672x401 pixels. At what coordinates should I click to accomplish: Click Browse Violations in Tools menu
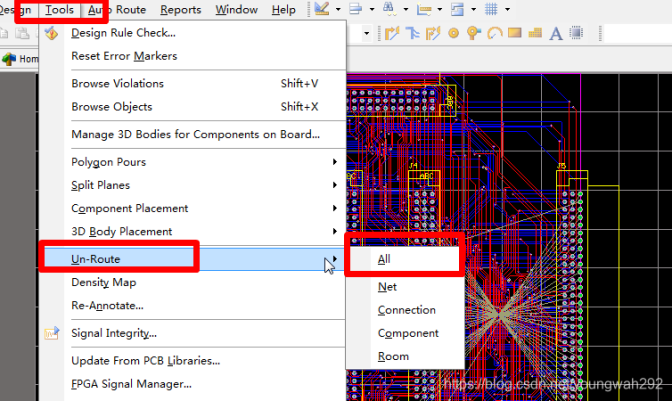coord(117,83)
